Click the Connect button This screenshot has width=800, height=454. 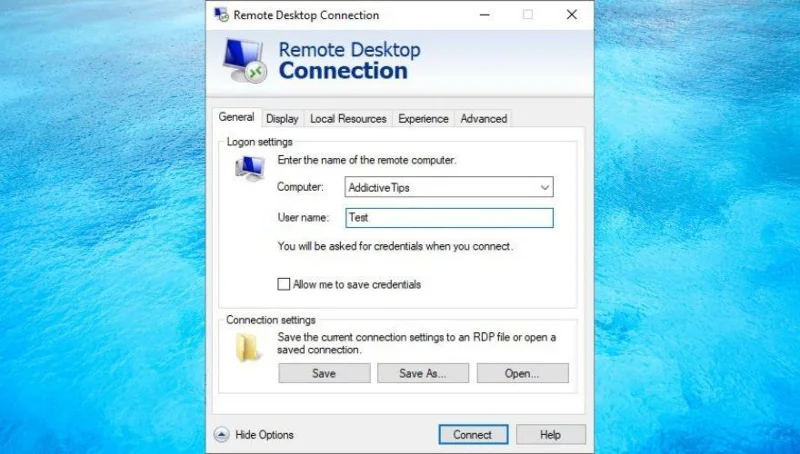tap(473, 435)
